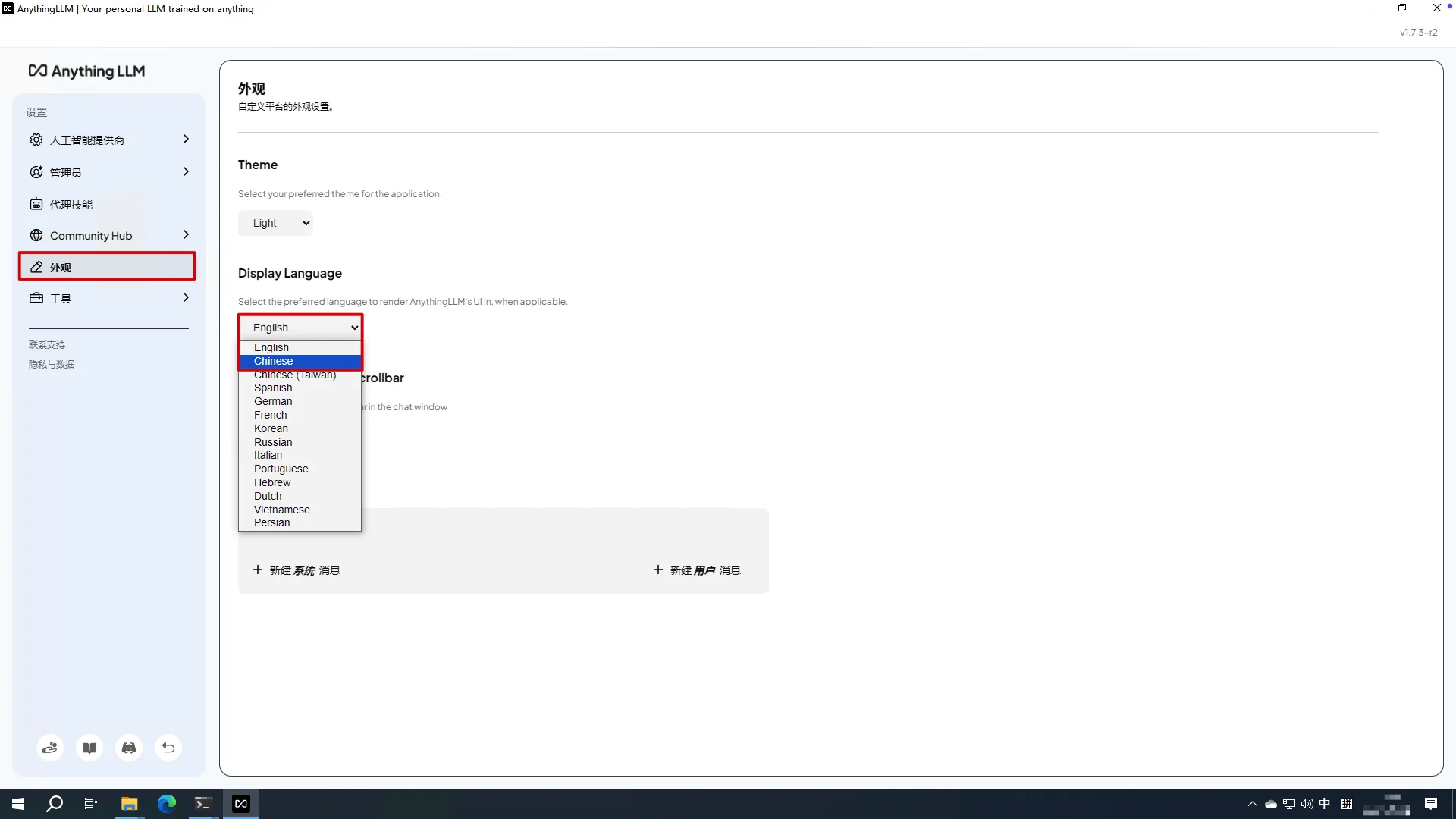
Task: Open Windows taskbar search
Action: (x=55, y=804)
